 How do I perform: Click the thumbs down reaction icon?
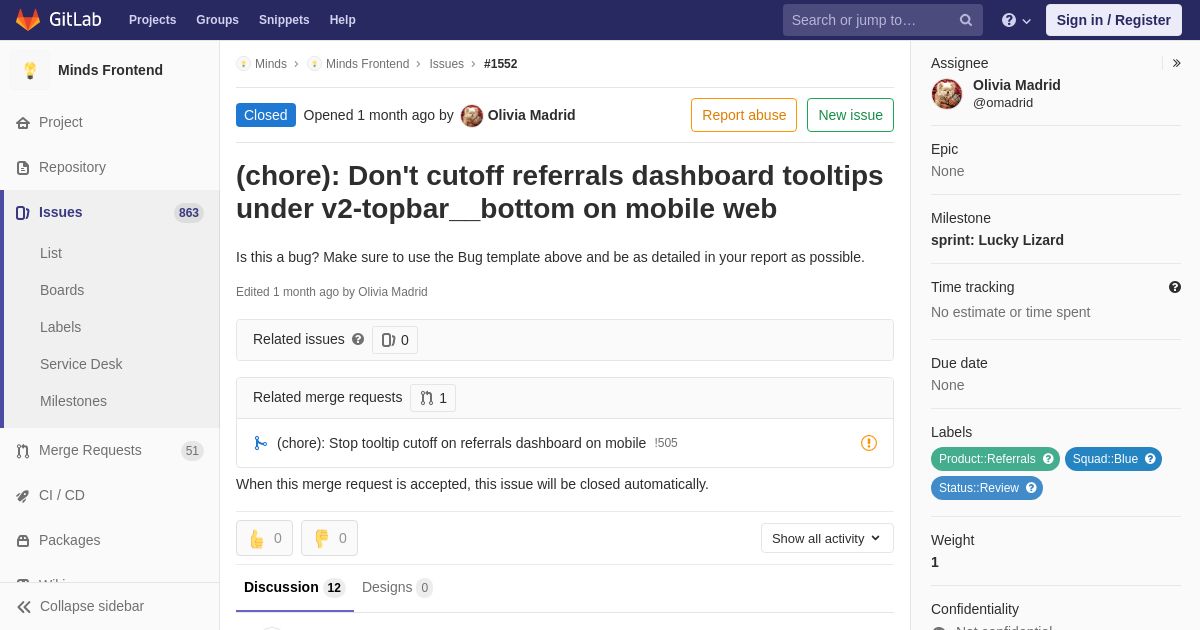tap(321, 539)
